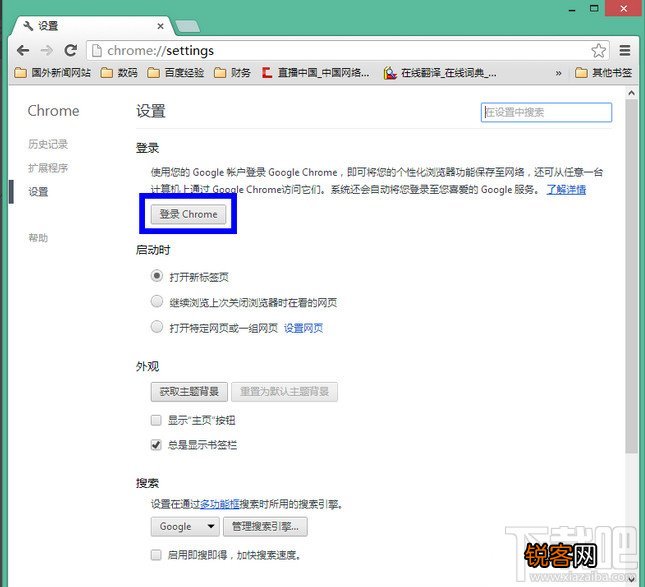Enable the 显示"主页"按钮 checkbox
The height and width of the screenshot is (587, 645).
point(156,420)
